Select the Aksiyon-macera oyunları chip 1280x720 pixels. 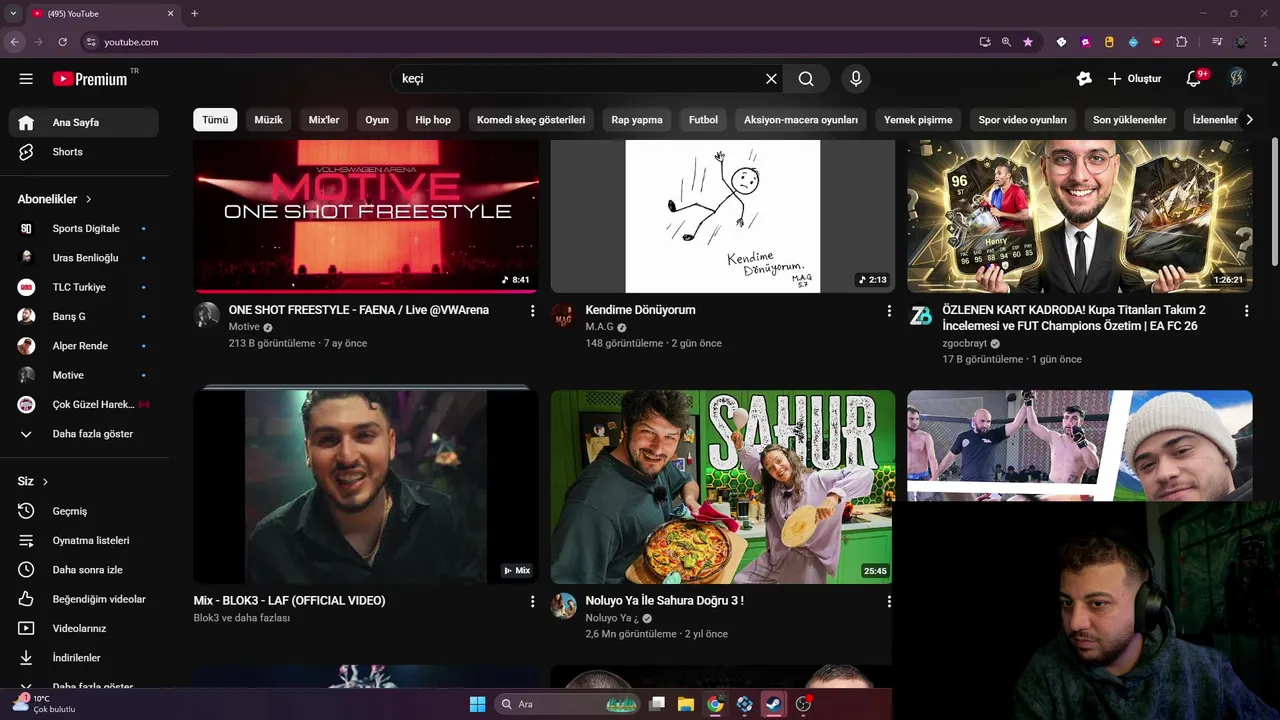(x=801, y=120)
